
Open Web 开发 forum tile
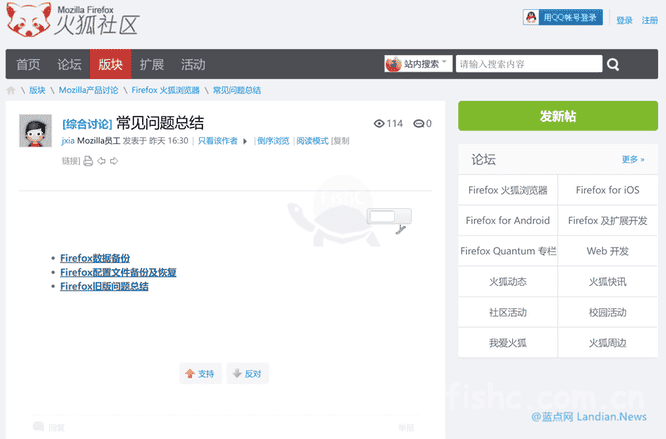click(x=607, y=251)
